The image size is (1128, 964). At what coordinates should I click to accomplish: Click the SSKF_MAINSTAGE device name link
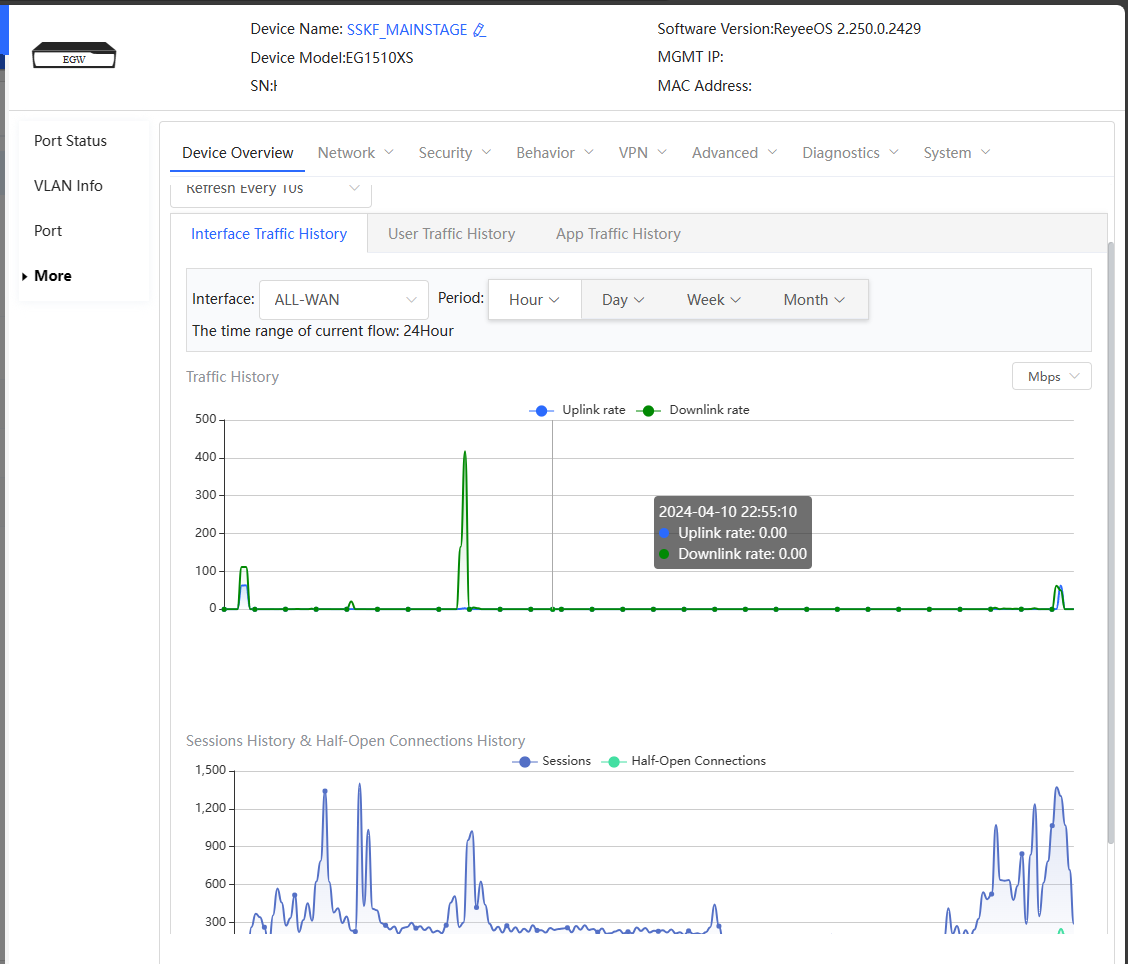point(406,30)
